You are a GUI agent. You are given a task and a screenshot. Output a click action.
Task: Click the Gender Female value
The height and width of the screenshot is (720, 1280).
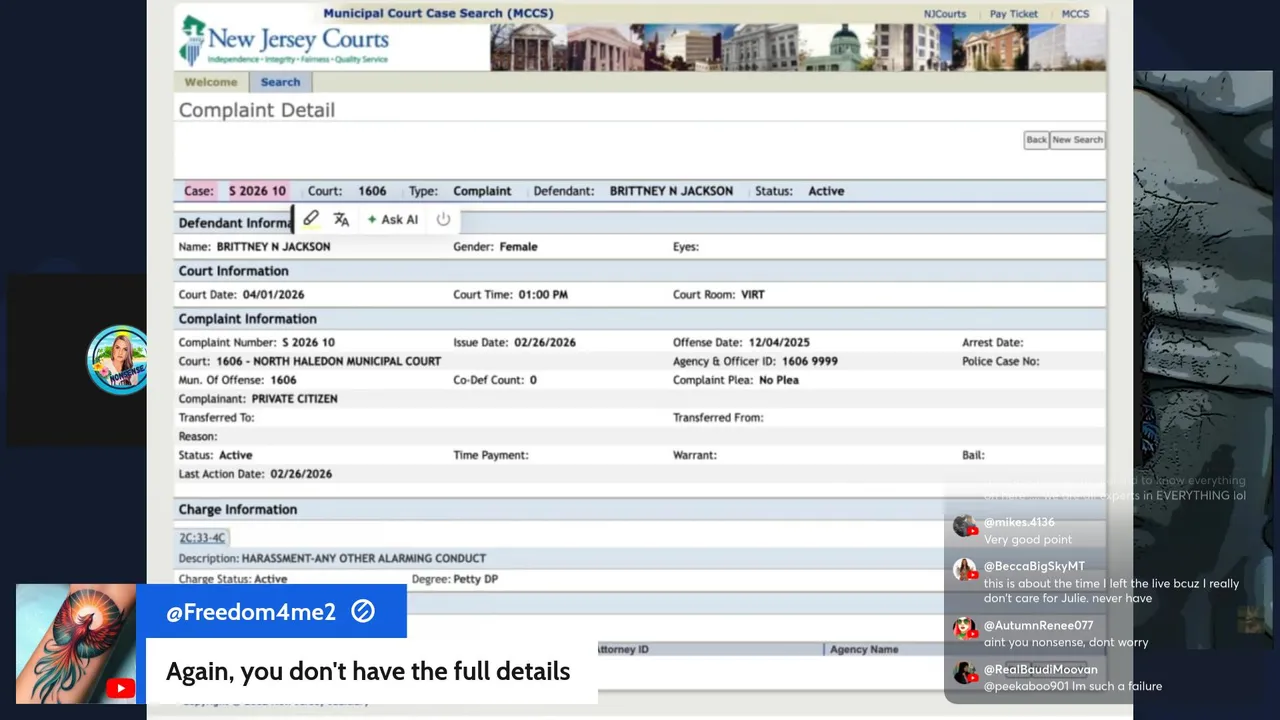(x=518, y=247)
